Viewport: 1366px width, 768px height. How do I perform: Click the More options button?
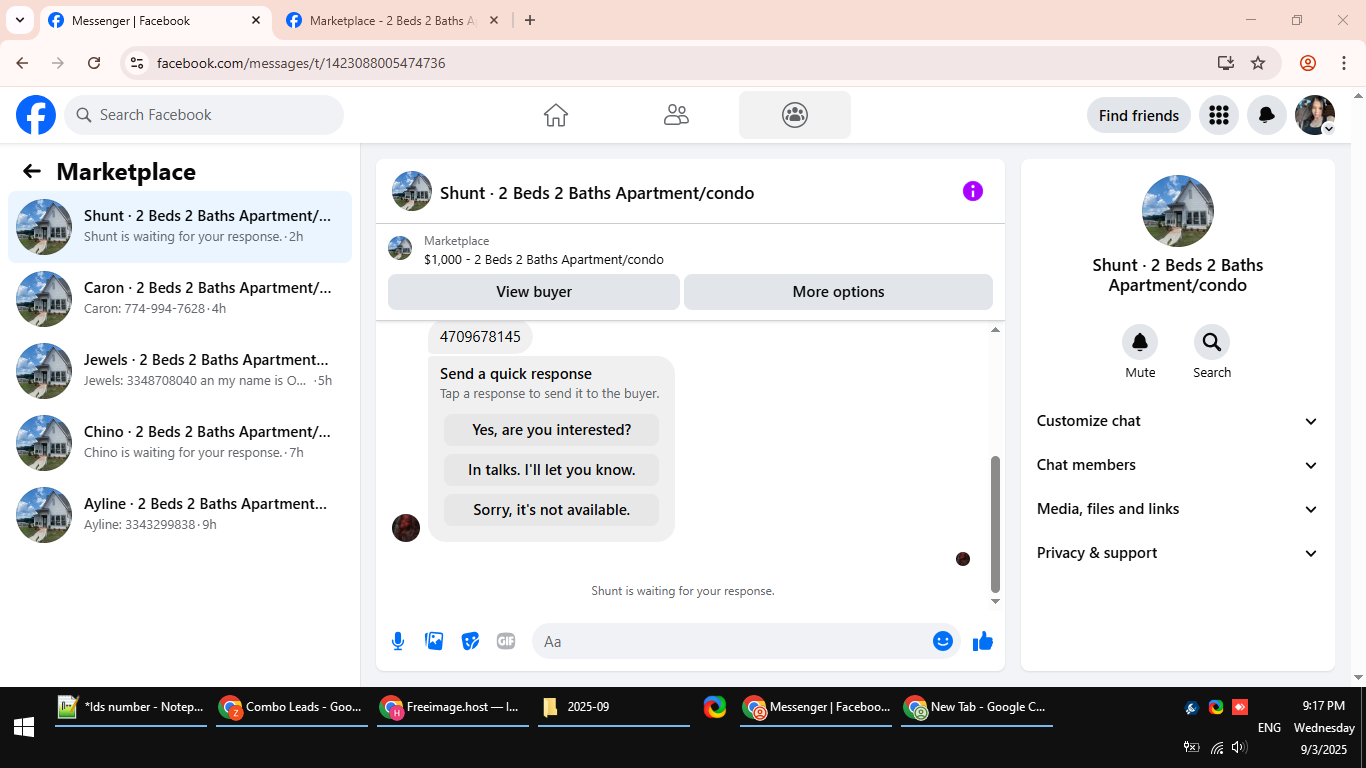[838, 292]
